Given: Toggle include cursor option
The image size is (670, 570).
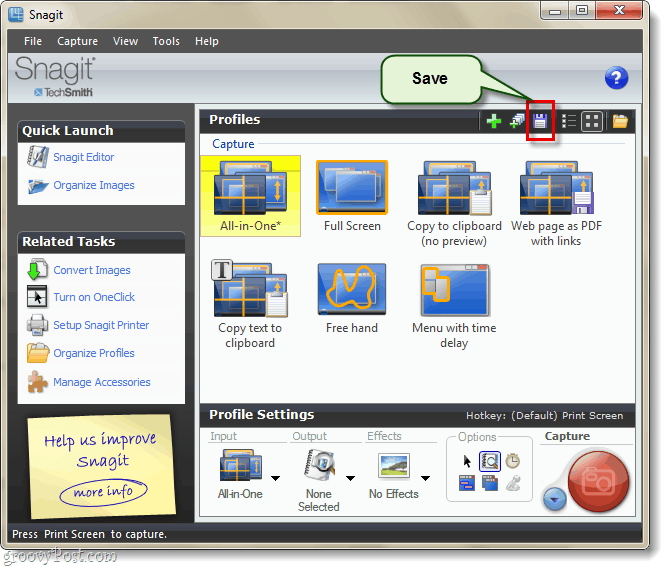Looking at the screenshot, I should (x=467, y=461).
